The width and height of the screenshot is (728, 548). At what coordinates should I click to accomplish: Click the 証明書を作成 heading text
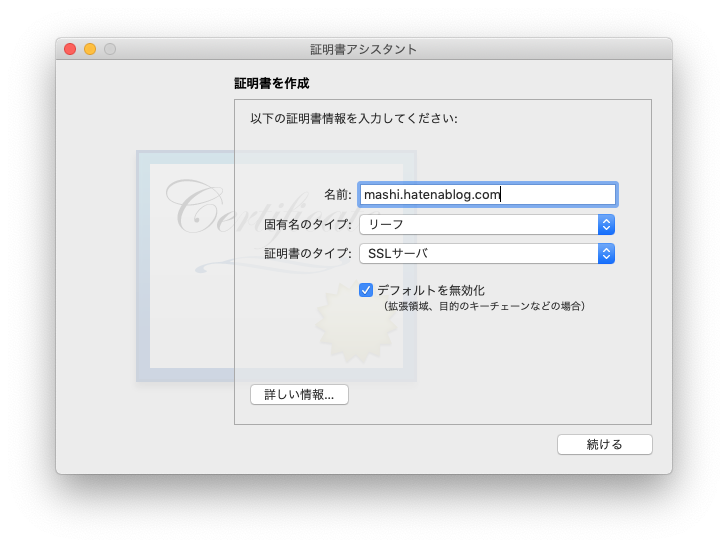pyautogui.click(x=272, y=84)
